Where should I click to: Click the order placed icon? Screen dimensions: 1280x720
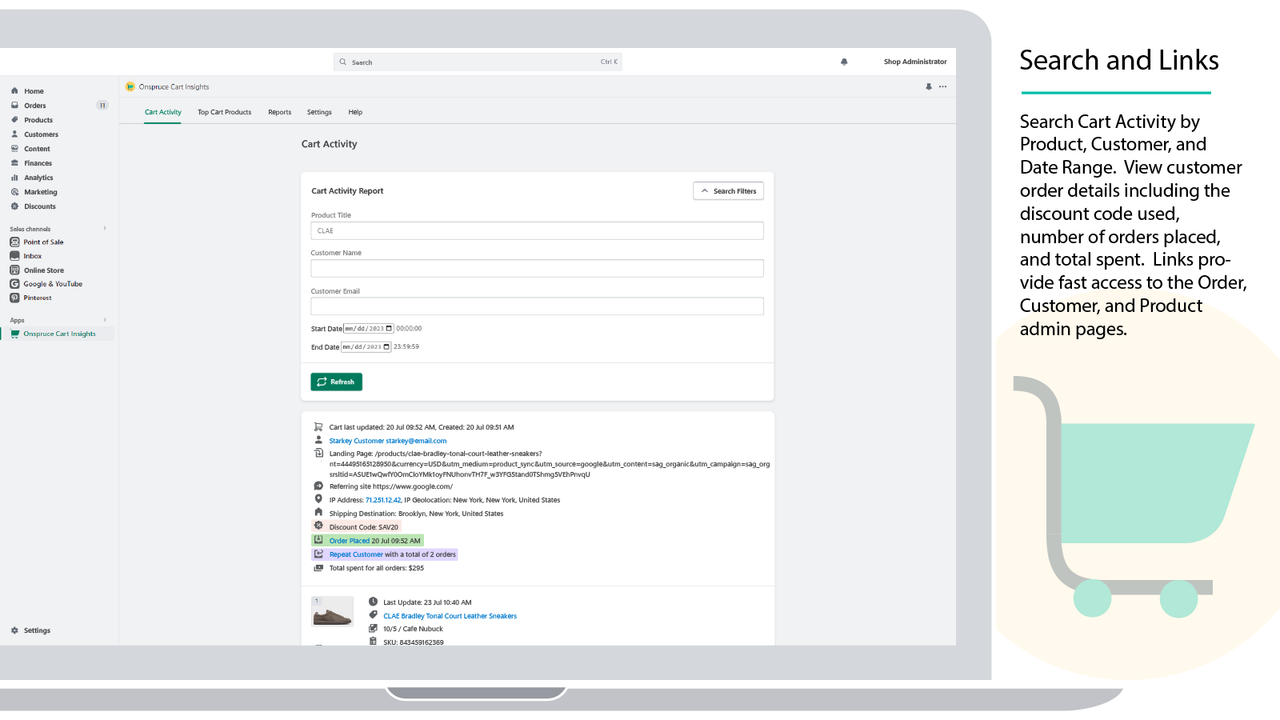pyautogui.click(x=318, y=540)
